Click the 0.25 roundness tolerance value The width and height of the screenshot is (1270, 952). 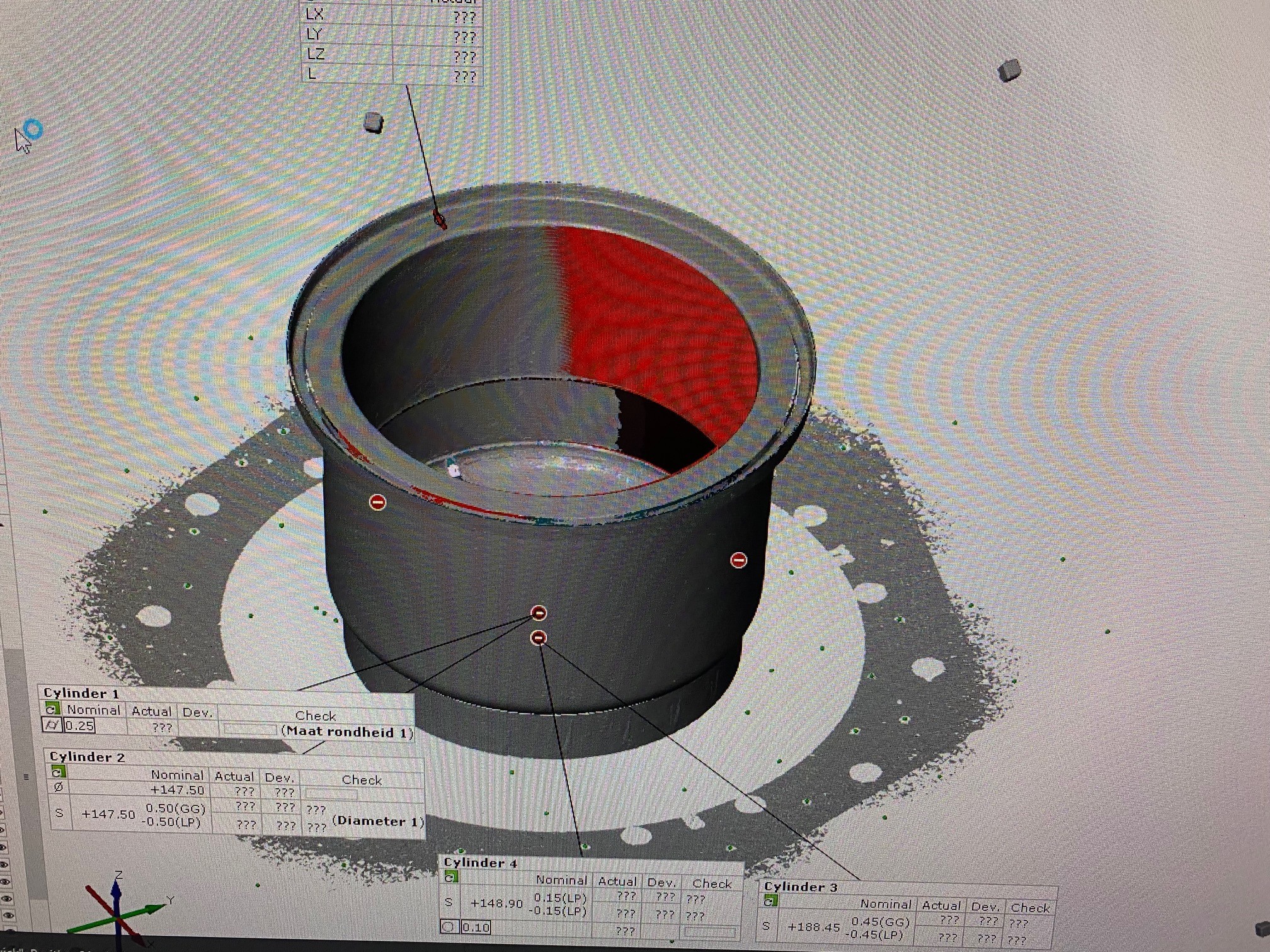(79, 725)
